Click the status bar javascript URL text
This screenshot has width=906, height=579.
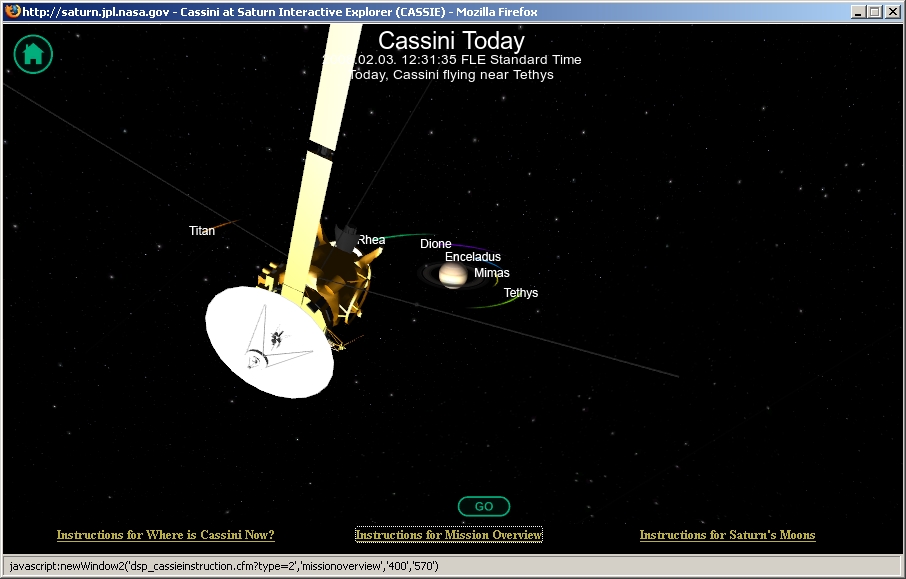224,566
